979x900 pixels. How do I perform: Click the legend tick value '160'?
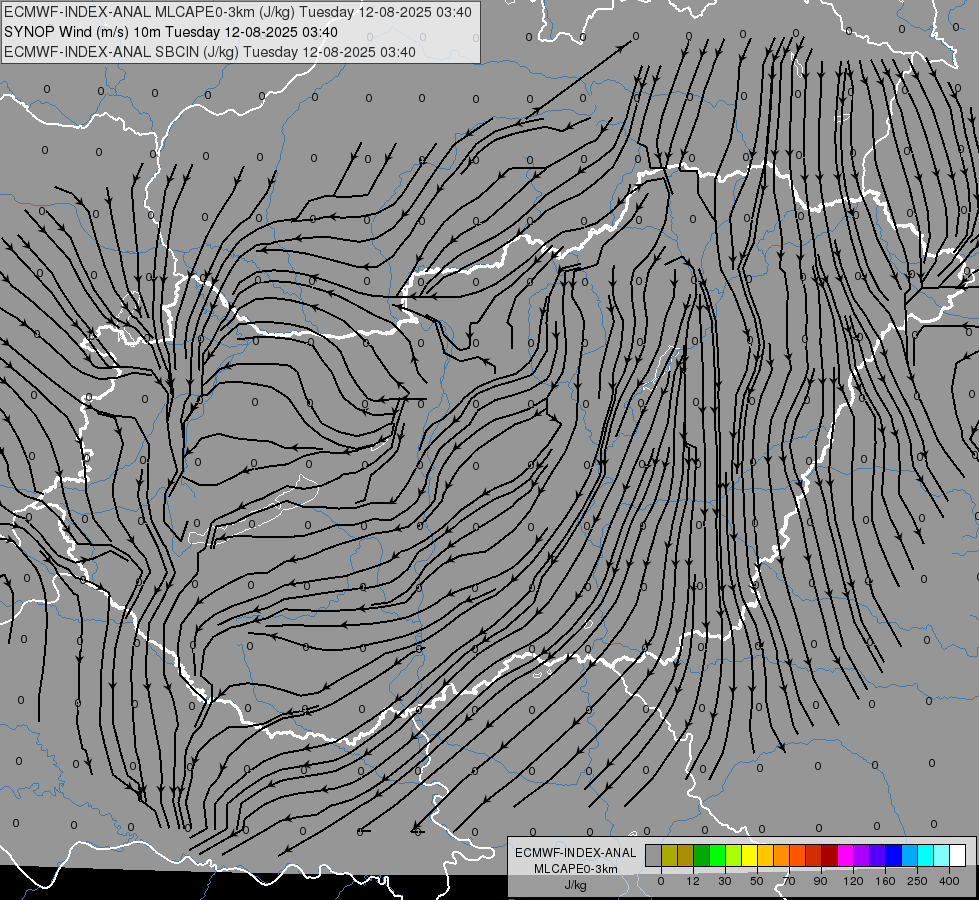pyautogui.click(x=885, y=881)
